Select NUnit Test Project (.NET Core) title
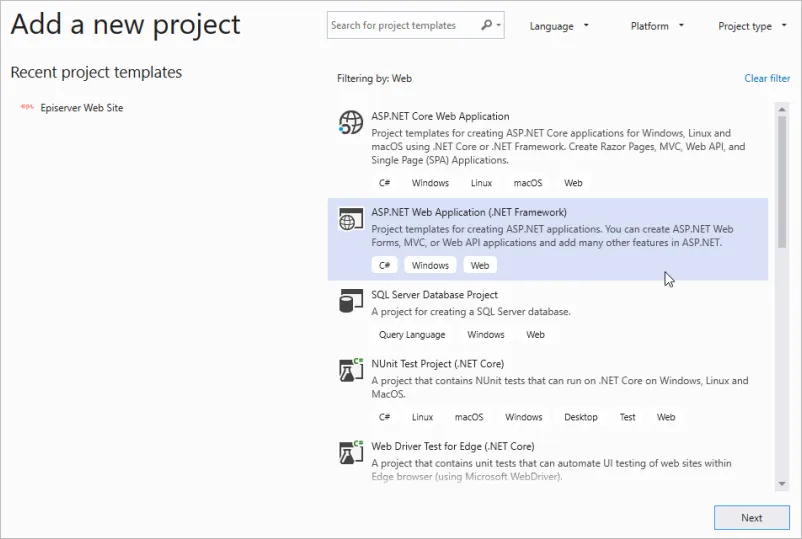This screenshot has width=802, height=539. (437, 364)
